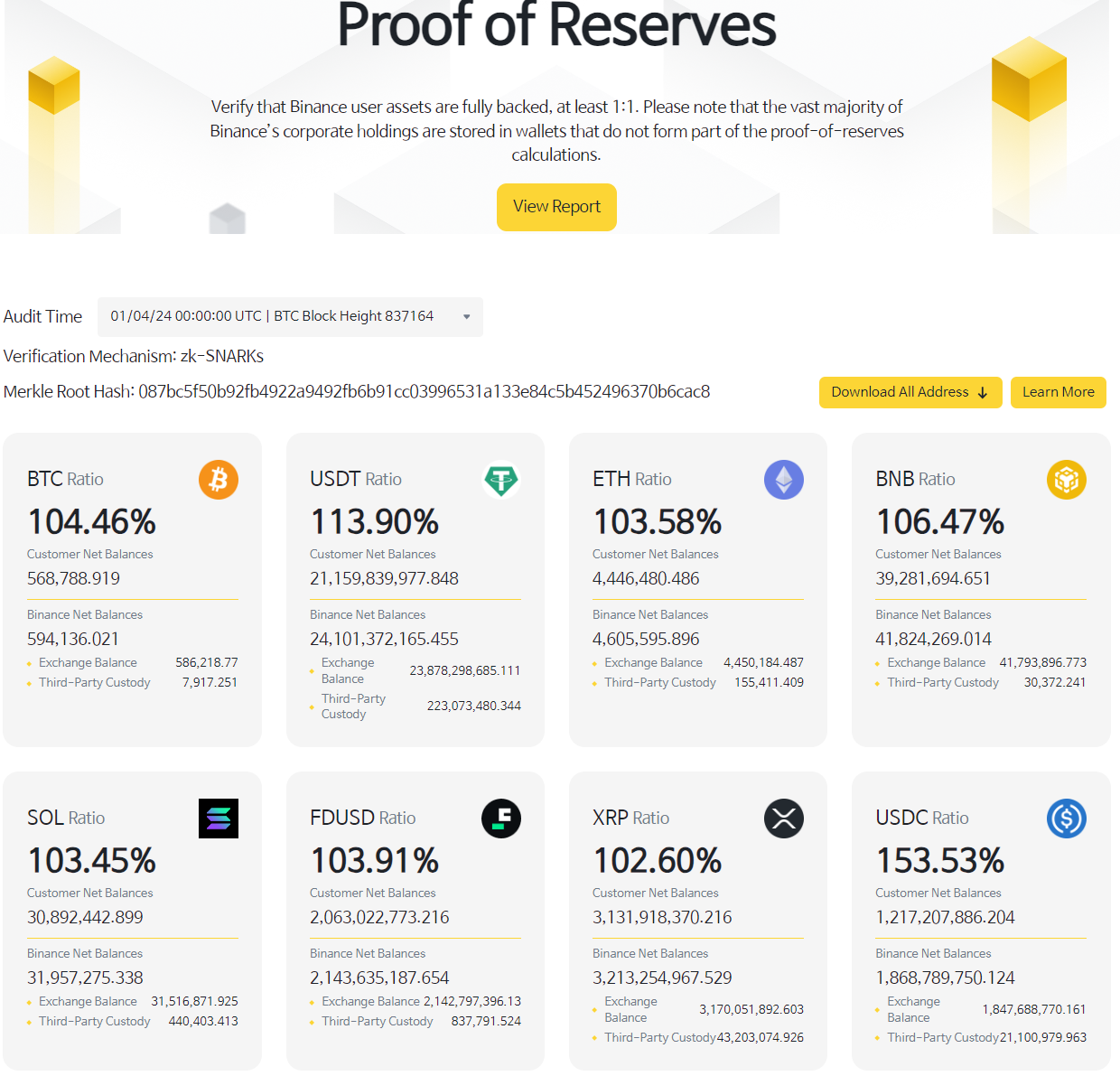Click USDC exchange balance 1,847,688,770.161
This screenshot has height=1076, width=1120.
(1034, 1009)
